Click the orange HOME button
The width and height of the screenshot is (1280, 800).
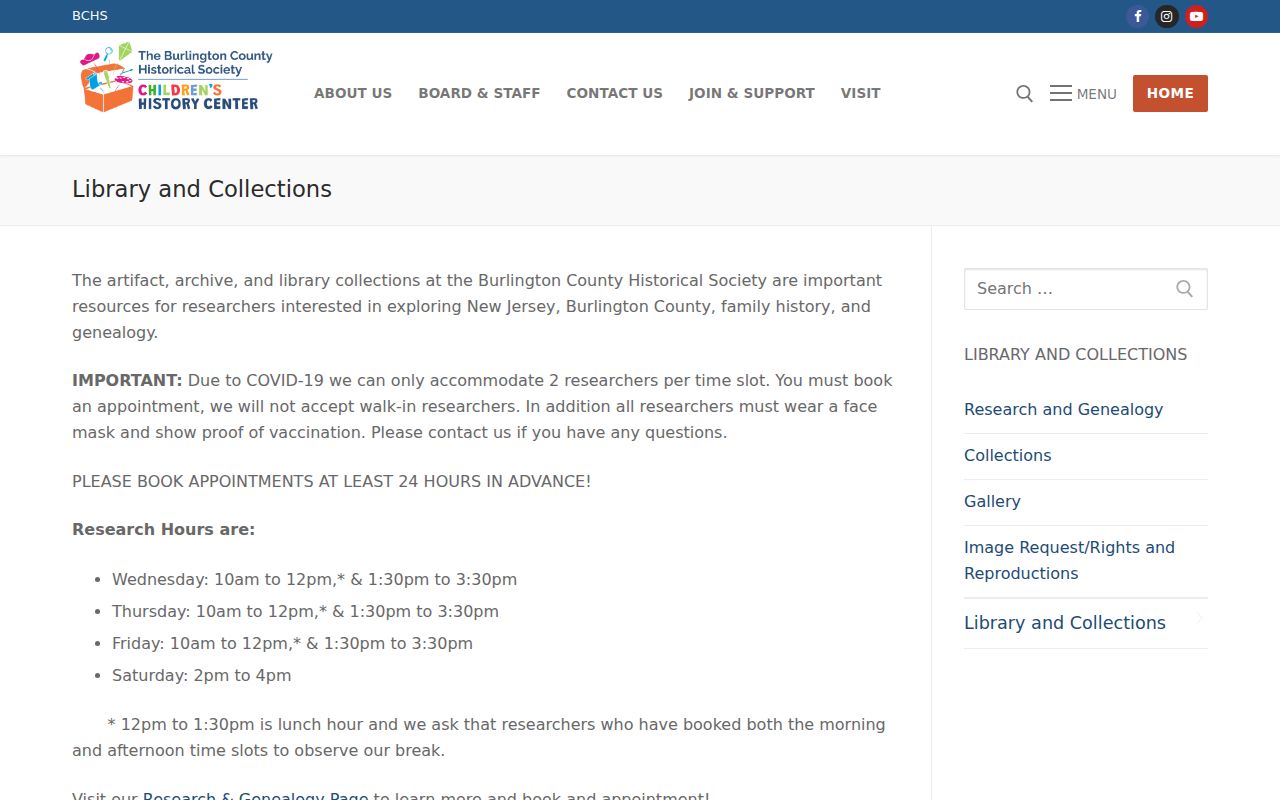point(1170,93)
